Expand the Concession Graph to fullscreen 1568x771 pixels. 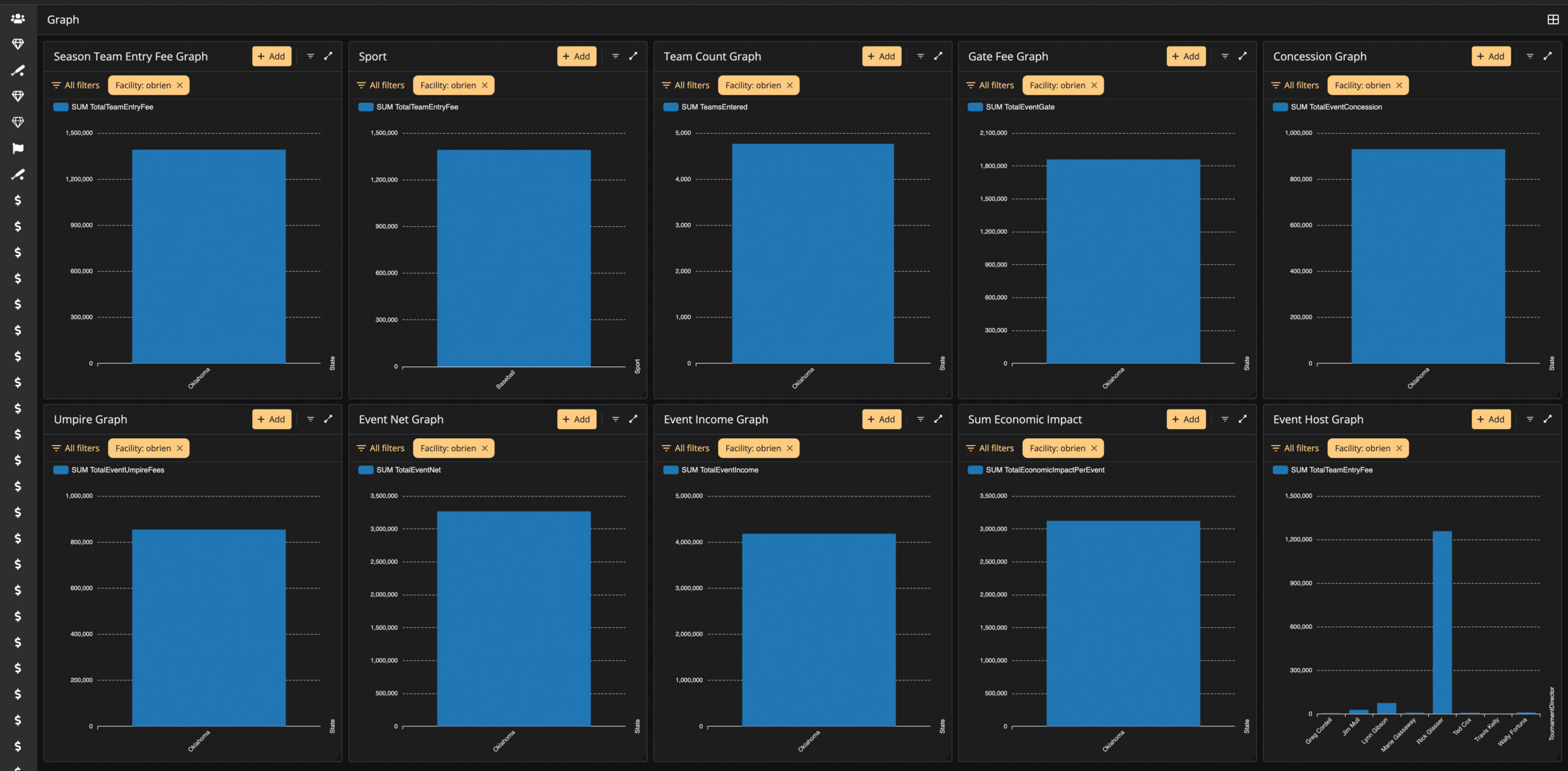tap(1548, 56)
